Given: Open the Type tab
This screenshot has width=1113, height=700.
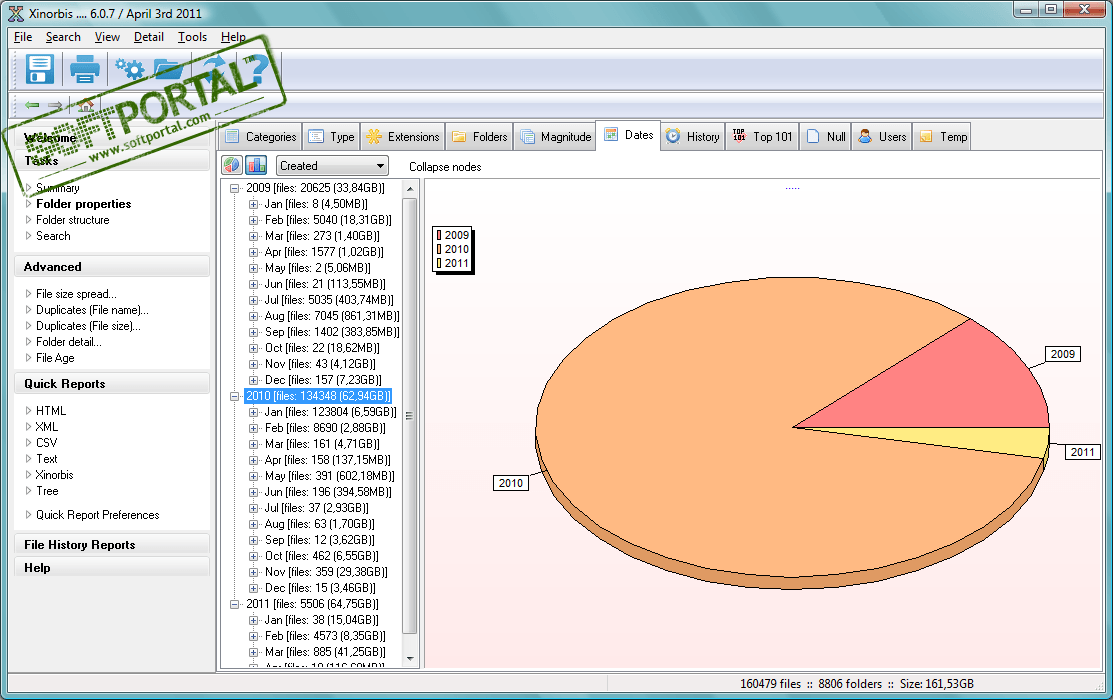Looking at the screenshot, I should (331, 136).
